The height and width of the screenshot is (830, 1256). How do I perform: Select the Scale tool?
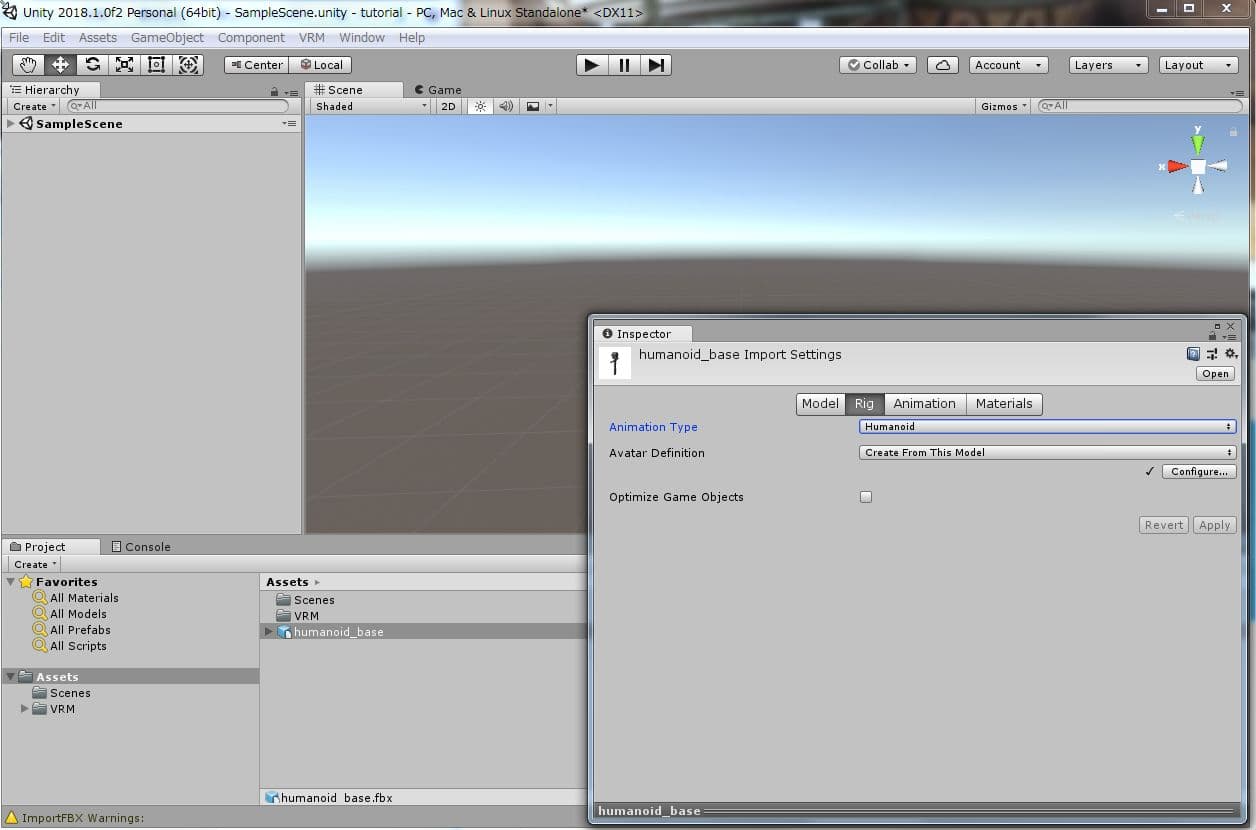[124, 65]
